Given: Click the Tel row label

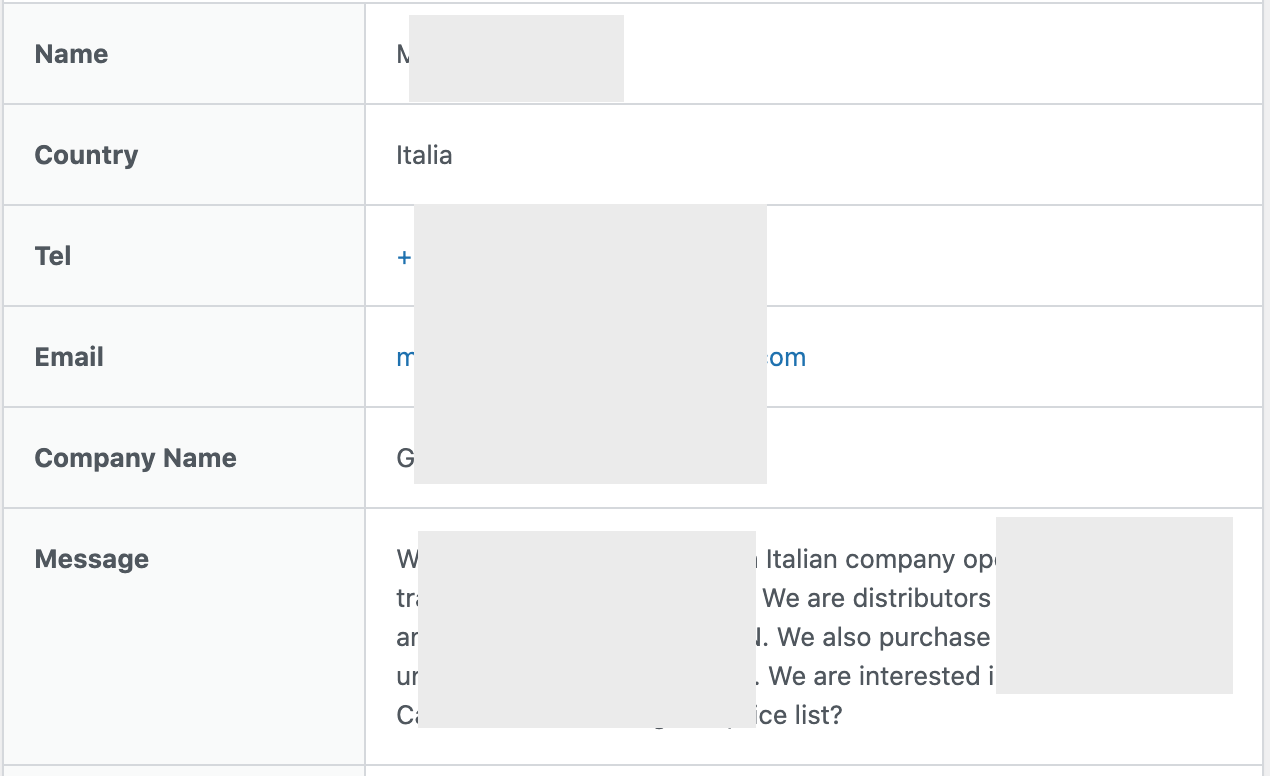Looking at the screenshot, I should coord(53,256).
